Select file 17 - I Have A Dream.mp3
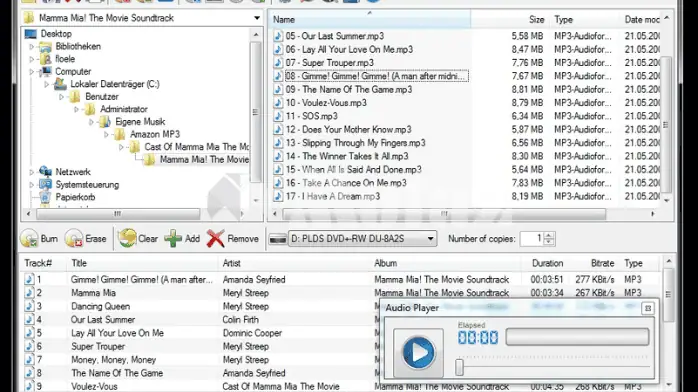The image size is (698, 392). [x=333, y=196]
